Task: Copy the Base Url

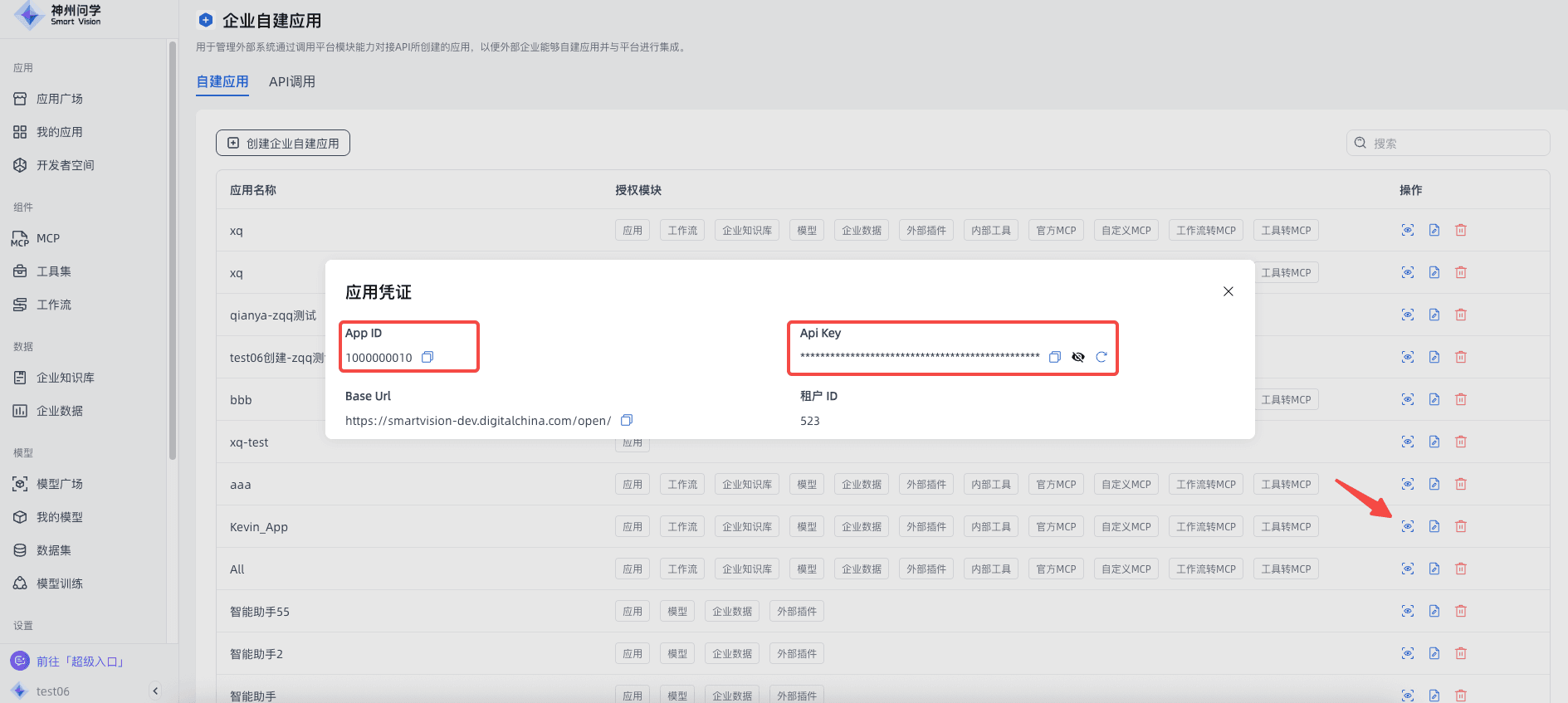Action: point(627,420)
